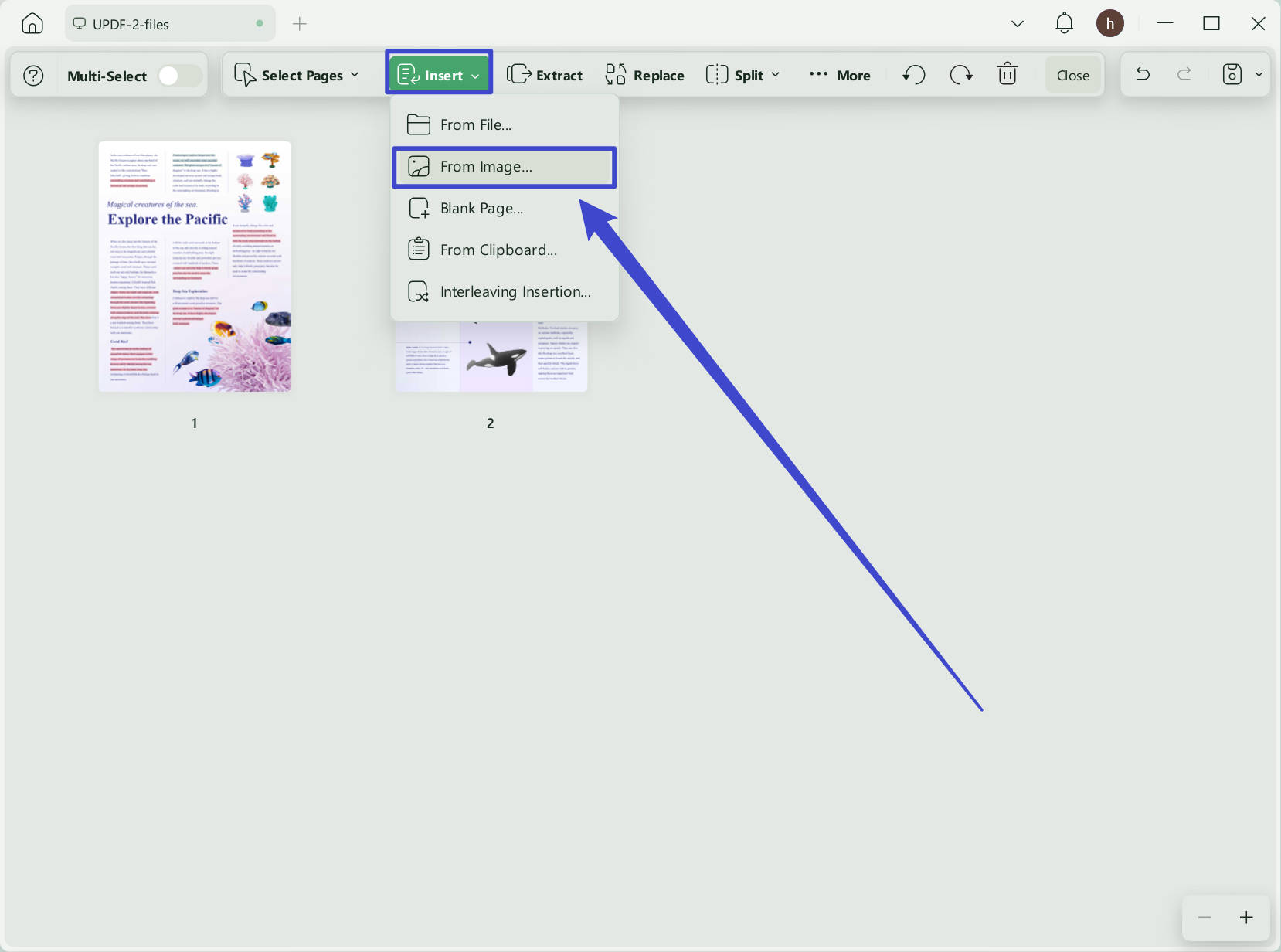Select the page 2 thumbnail

[x=491, y=356]
